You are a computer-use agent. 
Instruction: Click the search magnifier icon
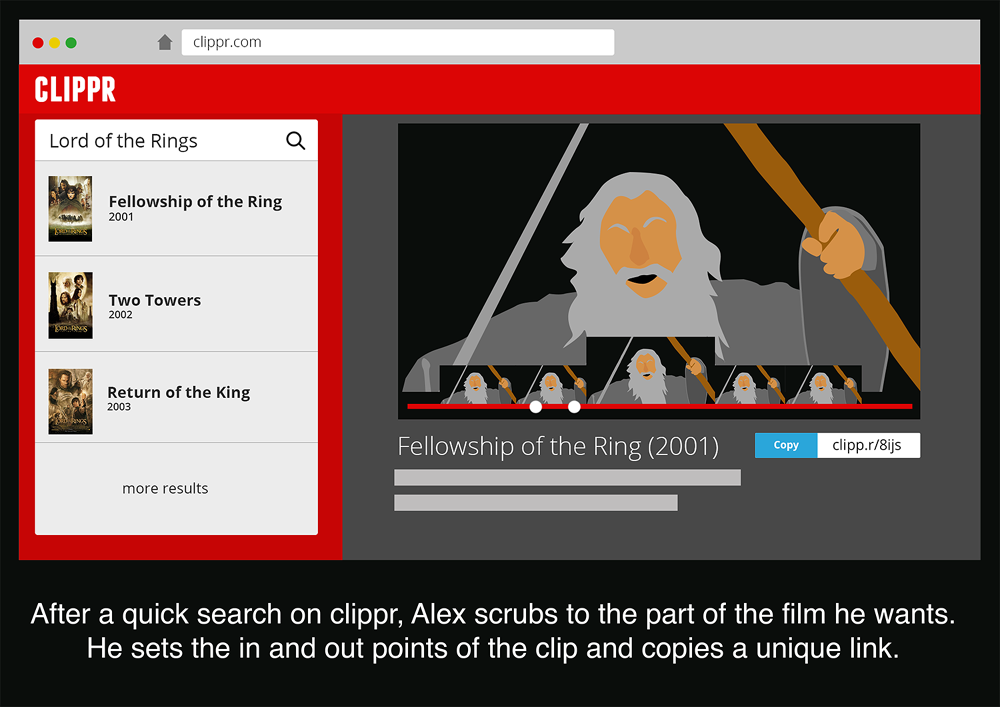[x=295, y=141]
